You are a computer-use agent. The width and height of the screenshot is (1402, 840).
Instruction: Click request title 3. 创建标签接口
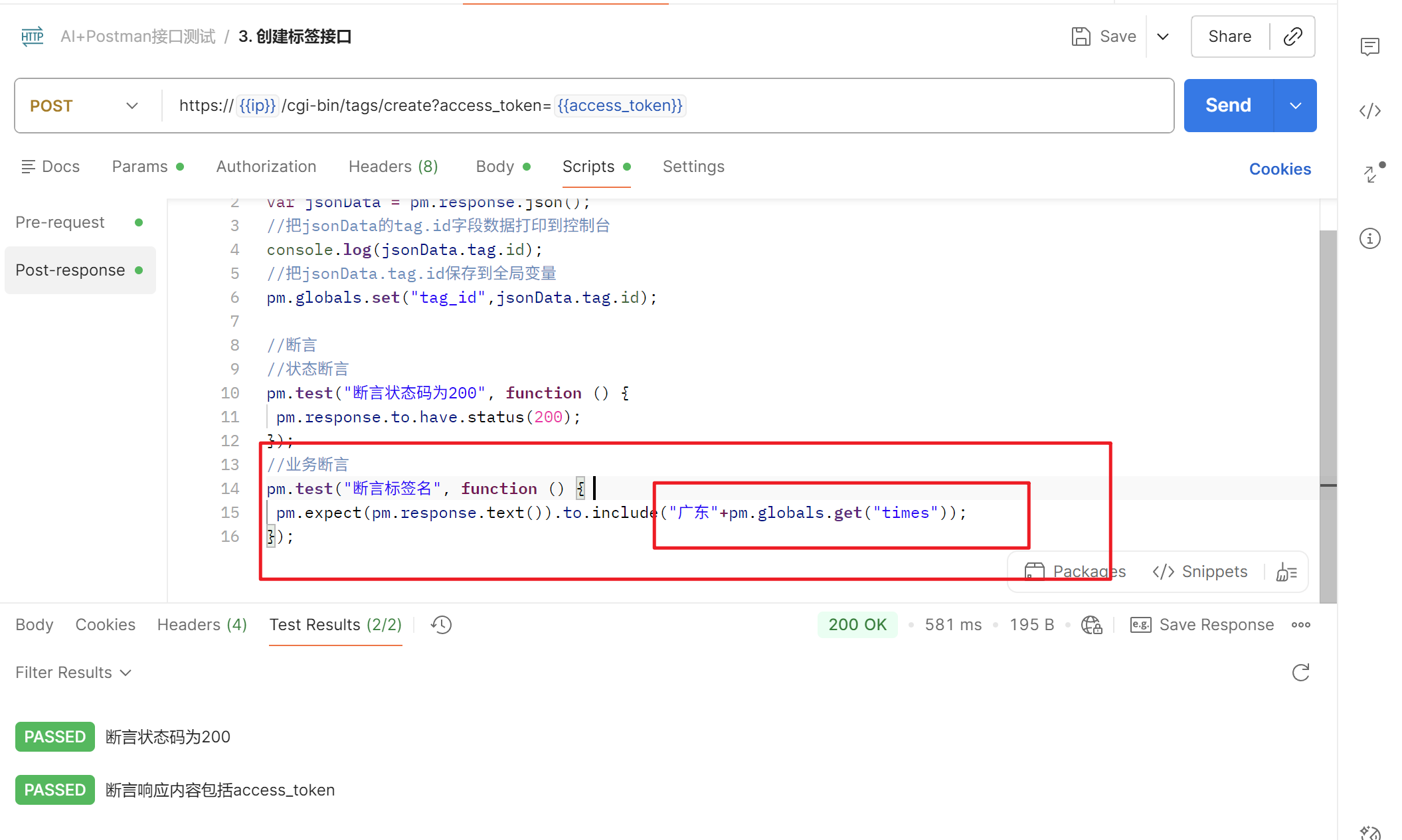295,37
